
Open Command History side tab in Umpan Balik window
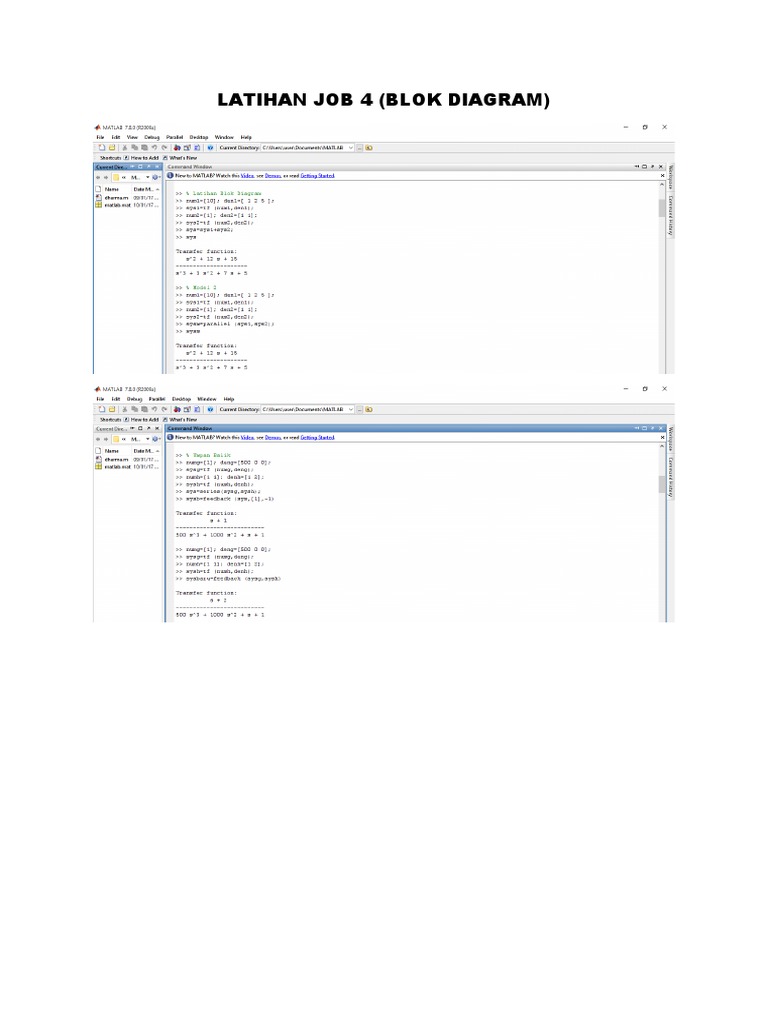(x=671, y=477)
